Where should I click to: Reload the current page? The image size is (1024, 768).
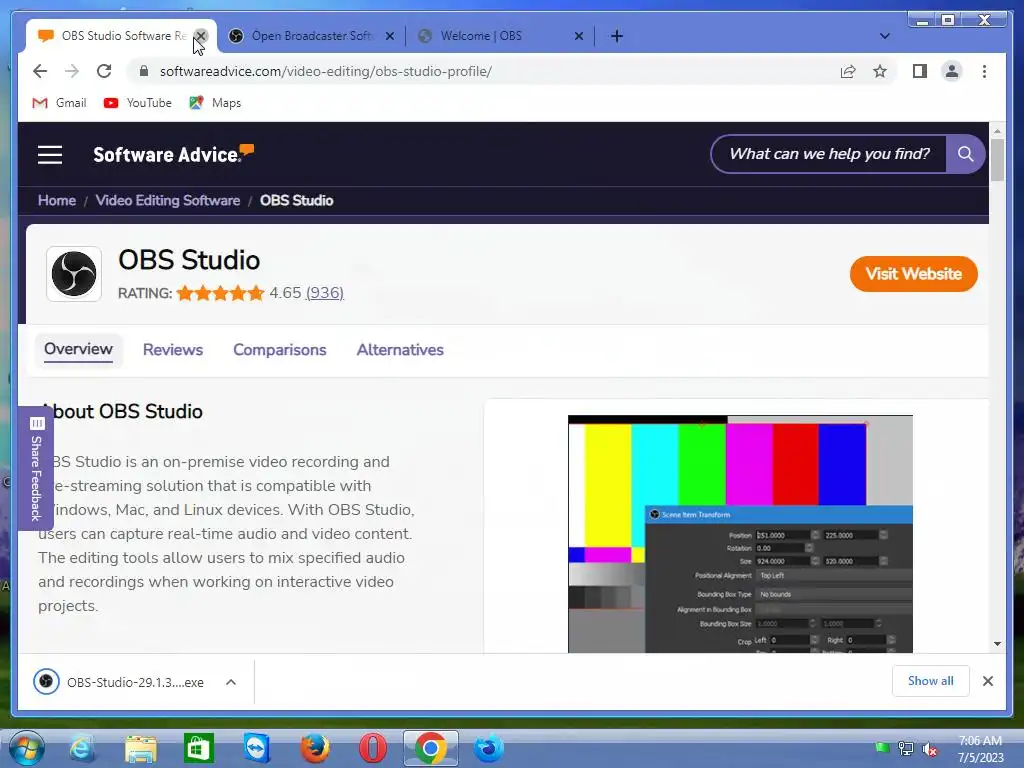104,71
